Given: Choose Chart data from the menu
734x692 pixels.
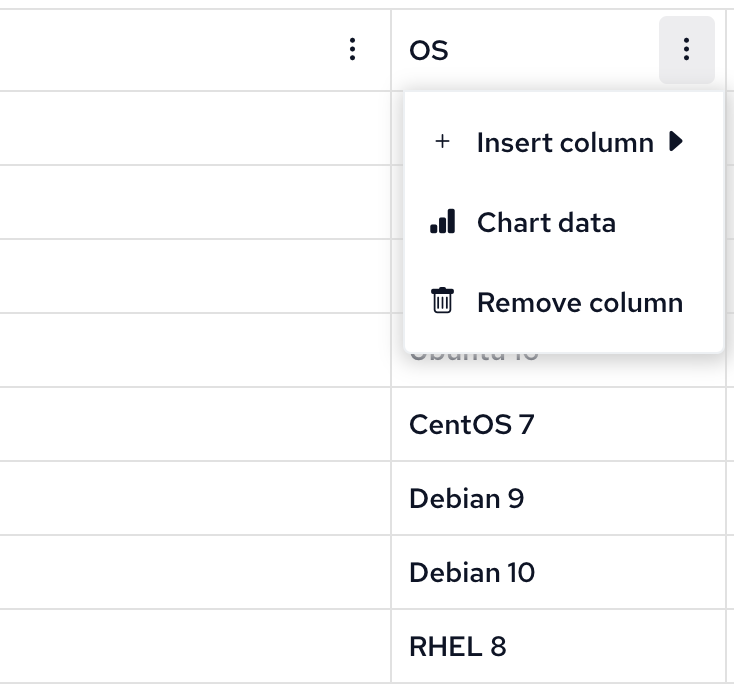Looking at the screenshot, I should (564, 222).
